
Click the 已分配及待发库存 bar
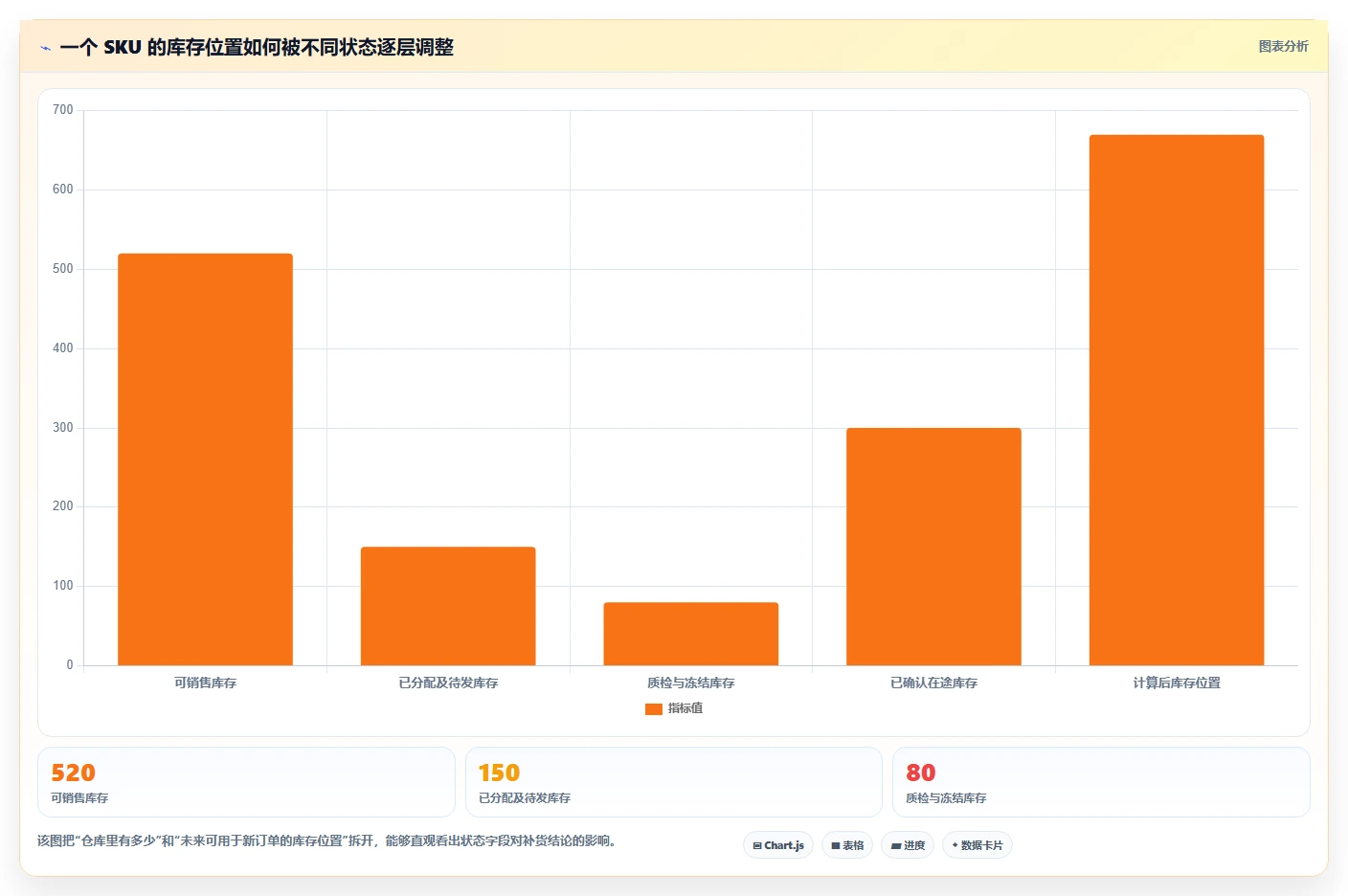click(448, 606)
